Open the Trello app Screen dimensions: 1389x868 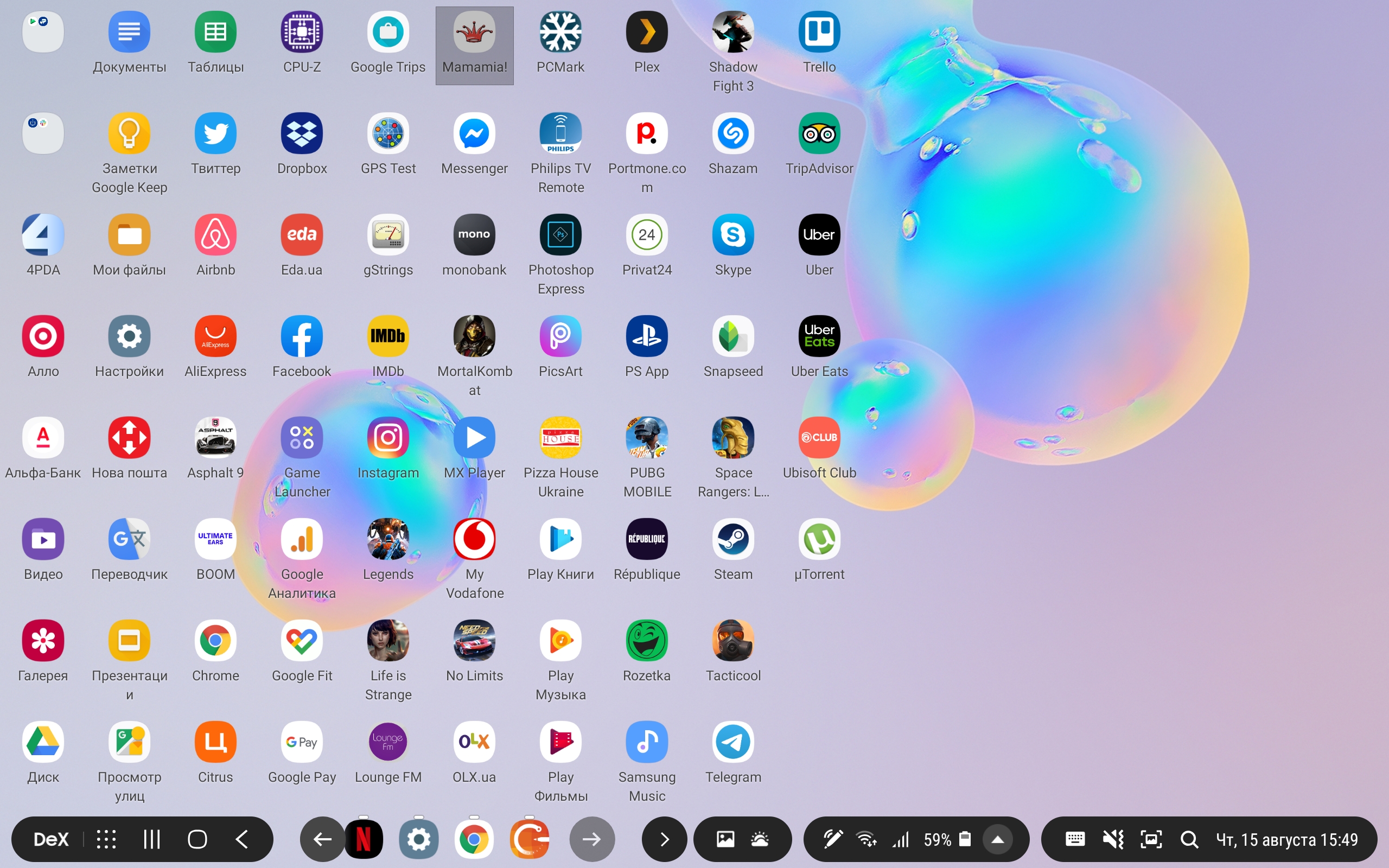[819, 32]
